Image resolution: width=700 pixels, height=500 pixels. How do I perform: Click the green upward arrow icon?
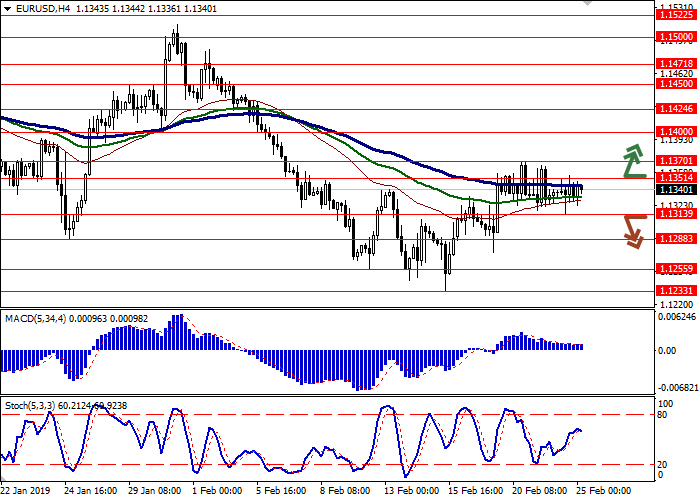point(633,160)
